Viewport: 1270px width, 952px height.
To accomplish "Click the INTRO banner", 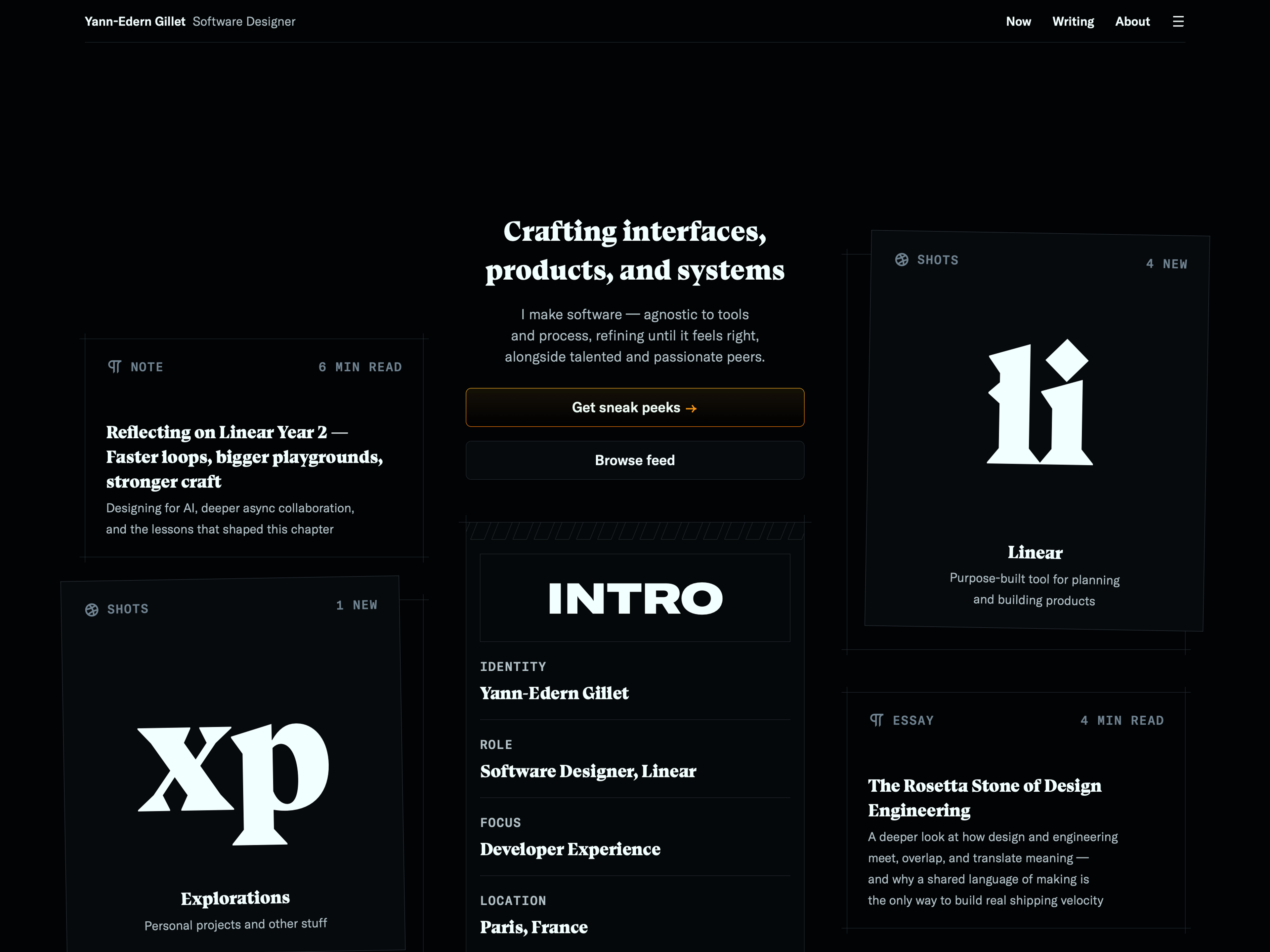I will pos(635,598).
